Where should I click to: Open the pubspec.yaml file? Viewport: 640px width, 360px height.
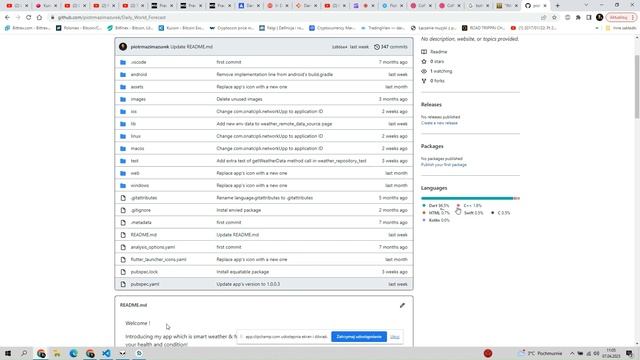click(x=145, y=284)
